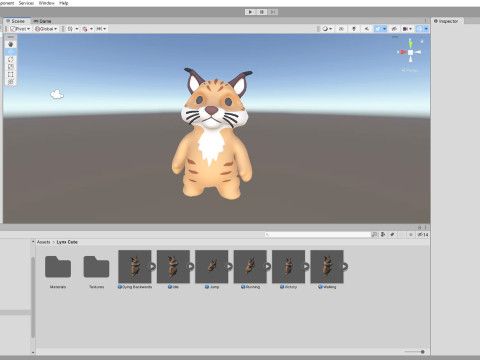Expand the Jump asset arrow
Image resolution: width=480 pixels, height=360 pixels.
click(x=229, y=266)
